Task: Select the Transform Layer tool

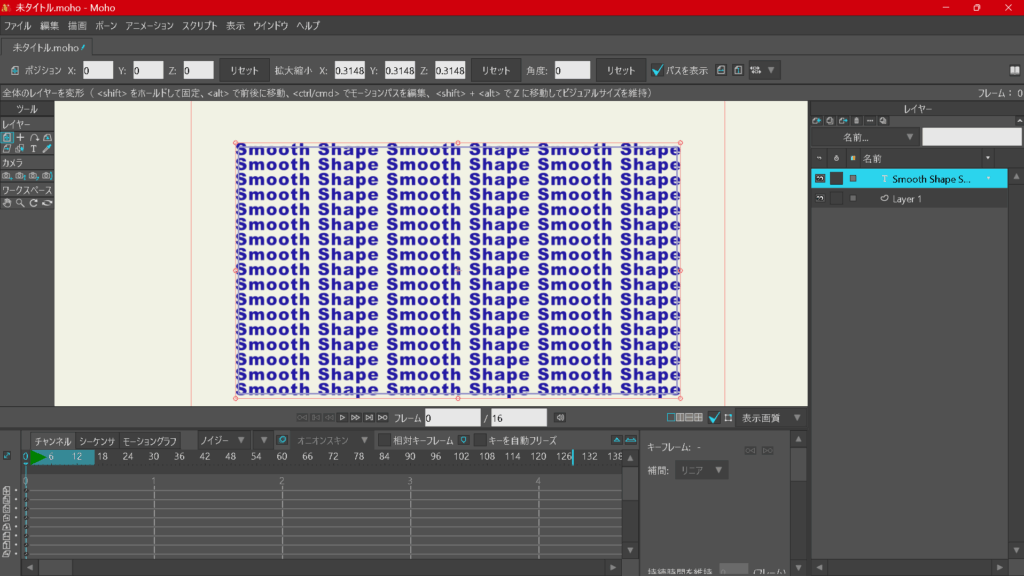Action: pyautogui.click(x=7, y=137)
